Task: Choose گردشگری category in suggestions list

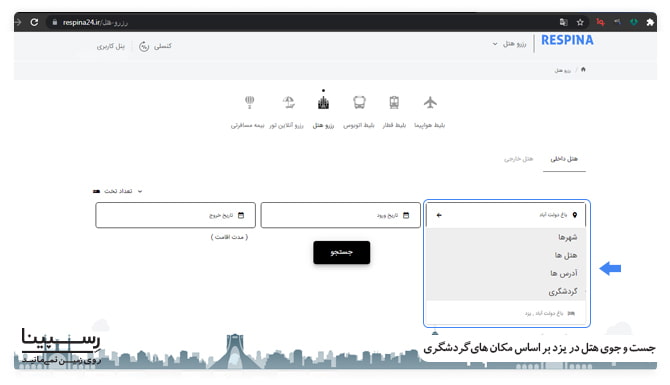Action: (563, 291)
